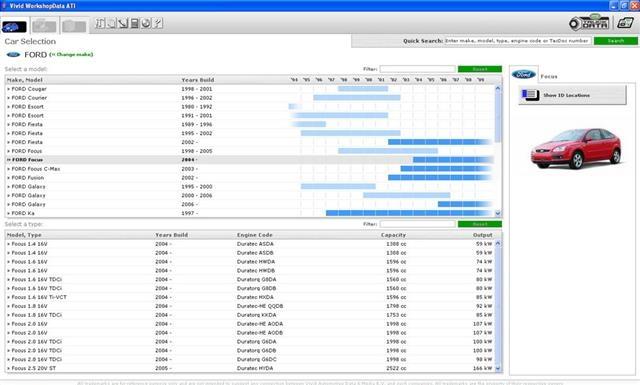Click the Quick Search input field
Image resolution: width=640 pixels, height=385 pixels.
(x=517, y=41)
